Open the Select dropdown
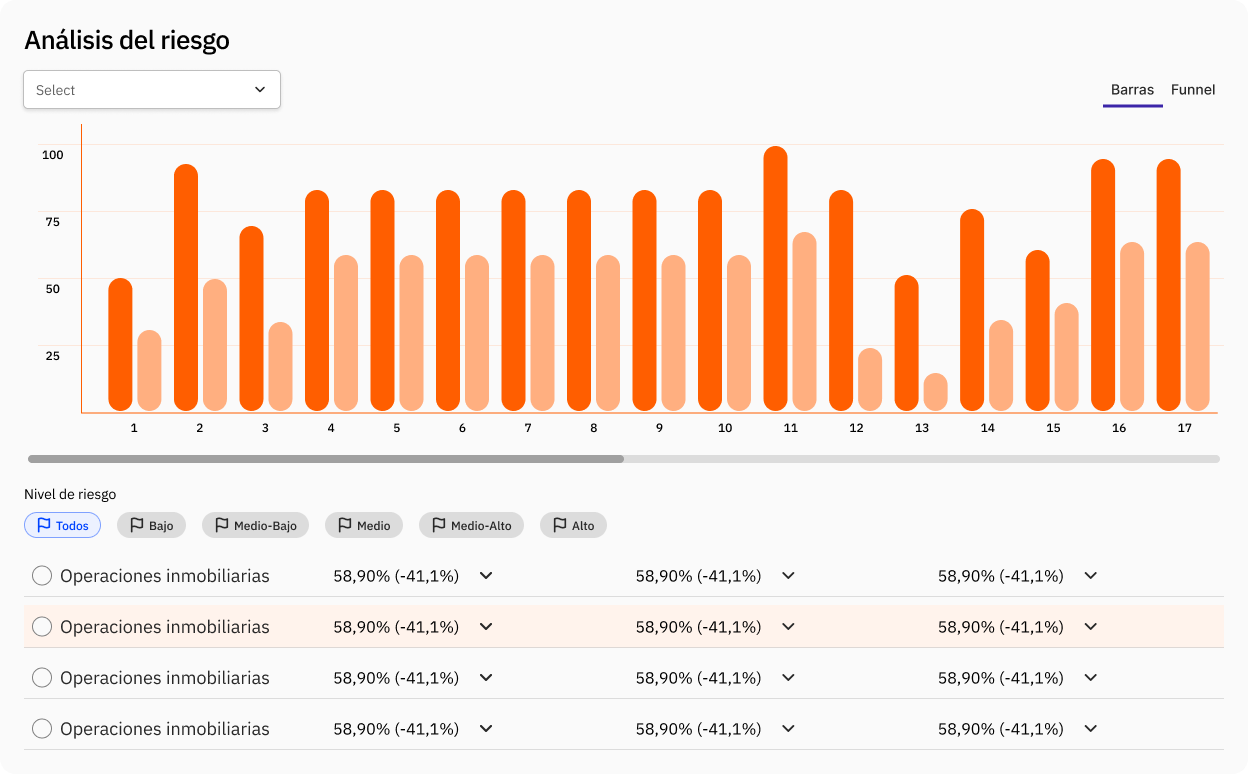Viewport: 1249px width, 774px height. point(152,90)
